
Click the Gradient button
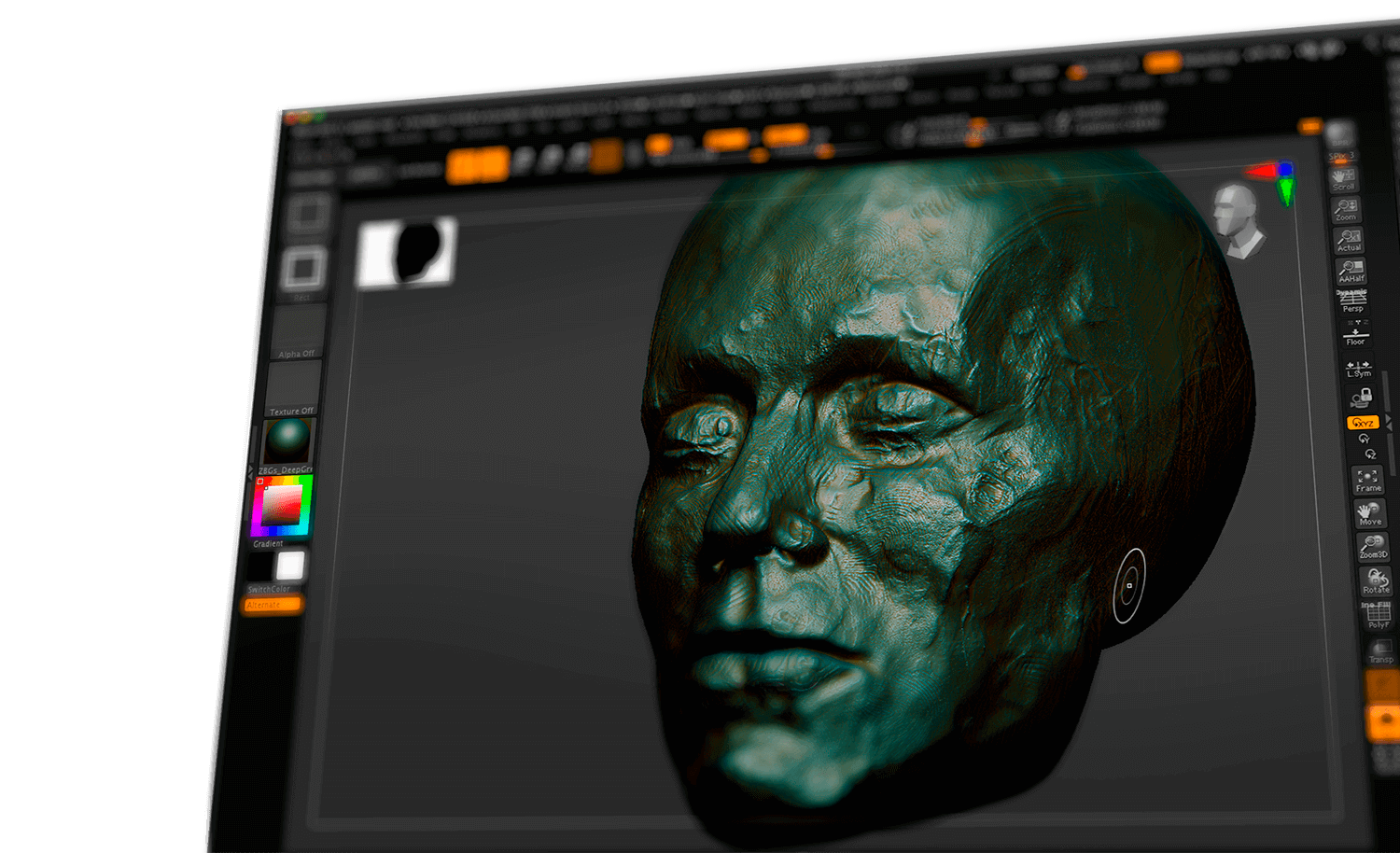pos(268,543)
